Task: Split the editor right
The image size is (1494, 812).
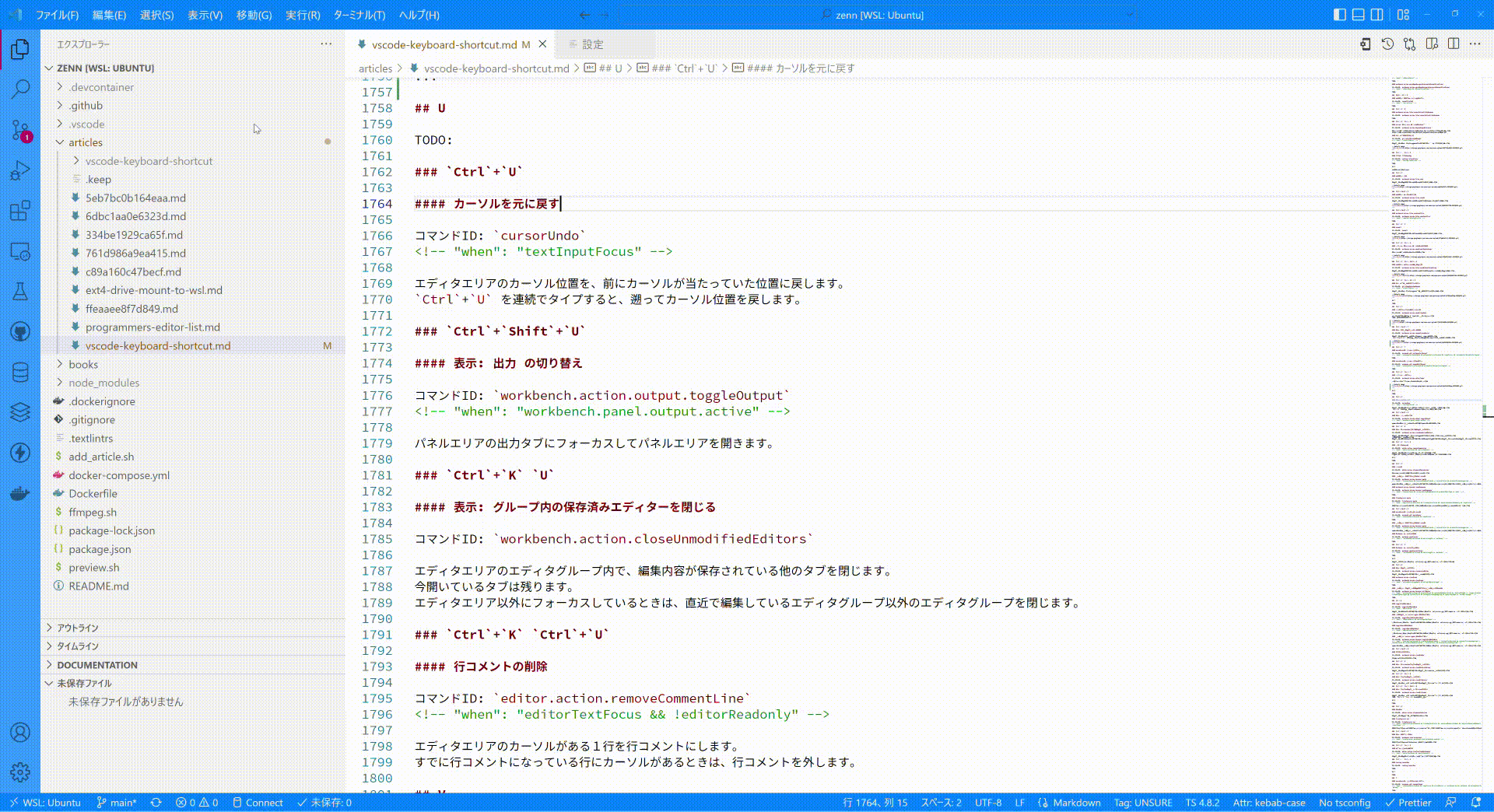Action: [x=1454, y=44]
